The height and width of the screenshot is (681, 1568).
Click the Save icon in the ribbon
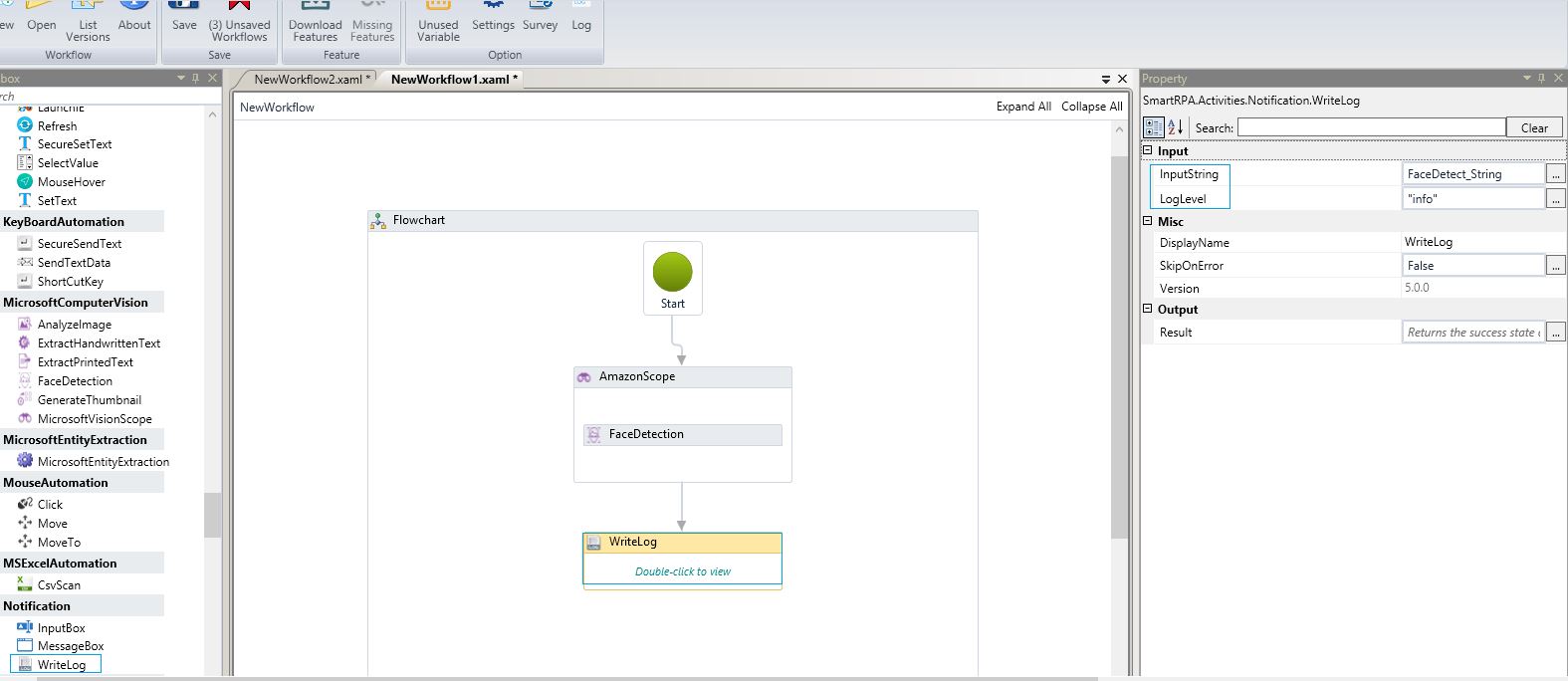point(184,16)
